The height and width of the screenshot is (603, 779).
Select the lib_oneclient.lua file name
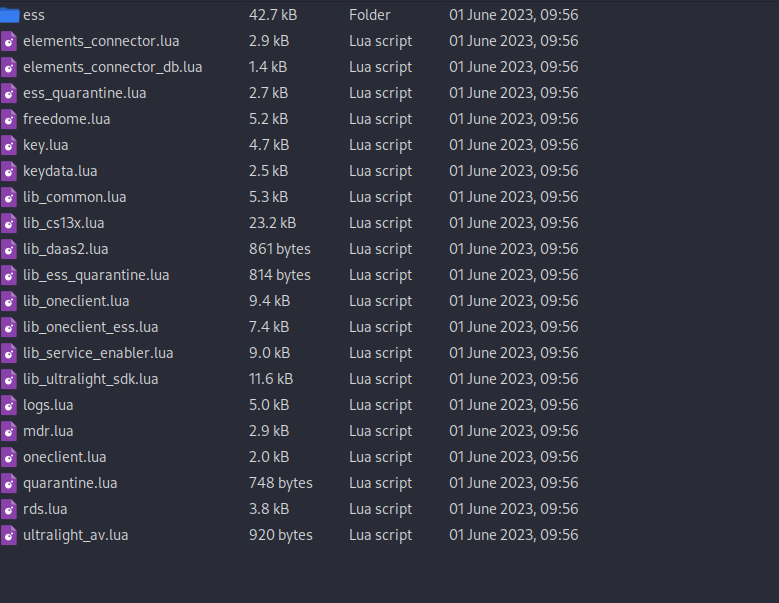click(x=76, y=301)
